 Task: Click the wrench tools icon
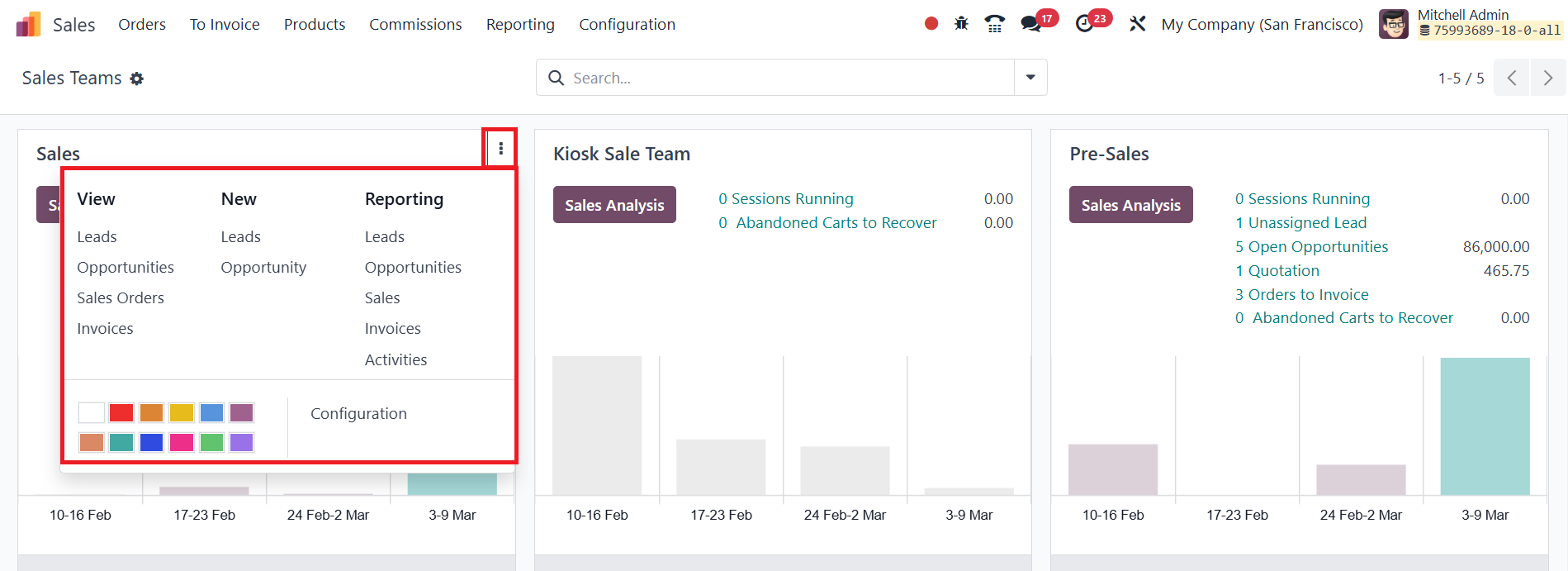pyautogui.click(x=1138, y=24)
